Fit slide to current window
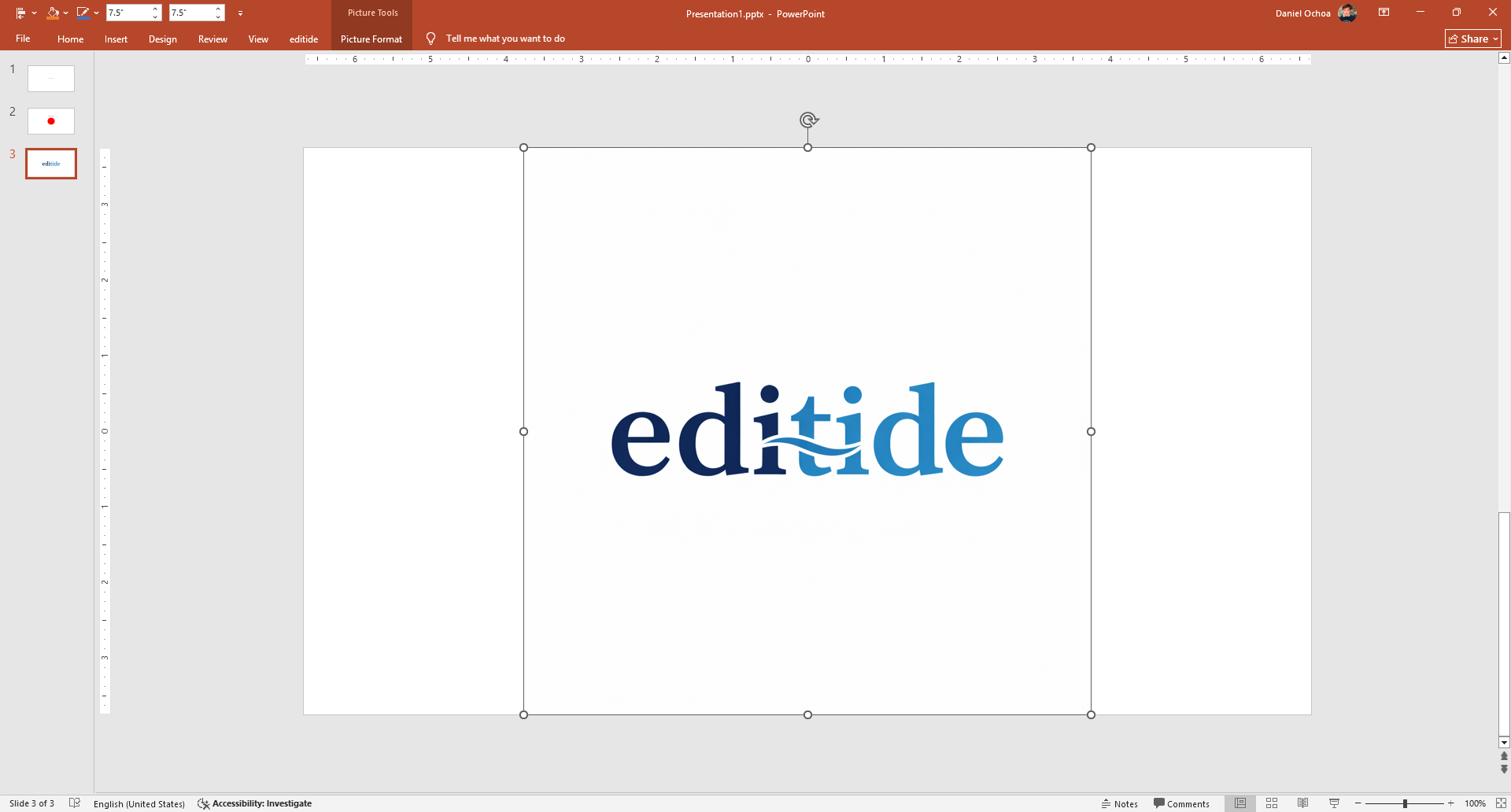Image resolution: width=1511 pixels, height=812 pixels. 1501,803
